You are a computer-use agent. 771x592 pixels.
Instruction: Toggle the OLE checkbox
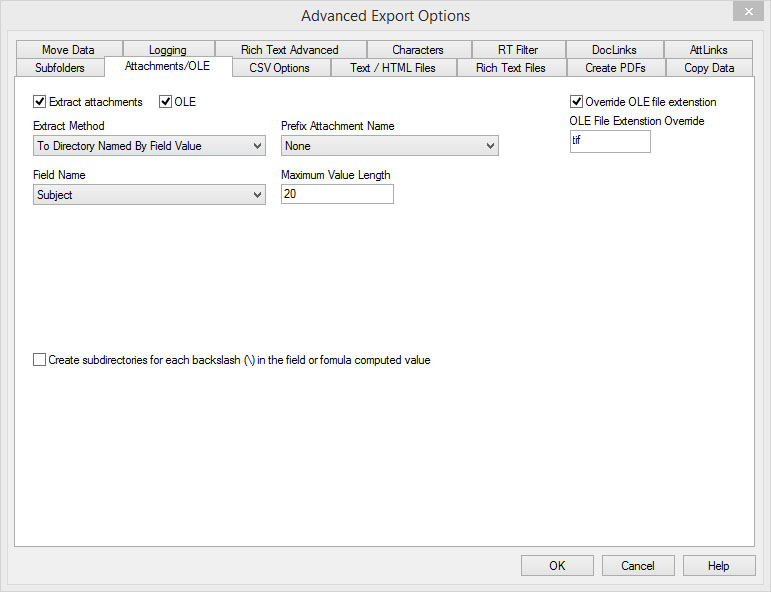(x=165, y=102)
